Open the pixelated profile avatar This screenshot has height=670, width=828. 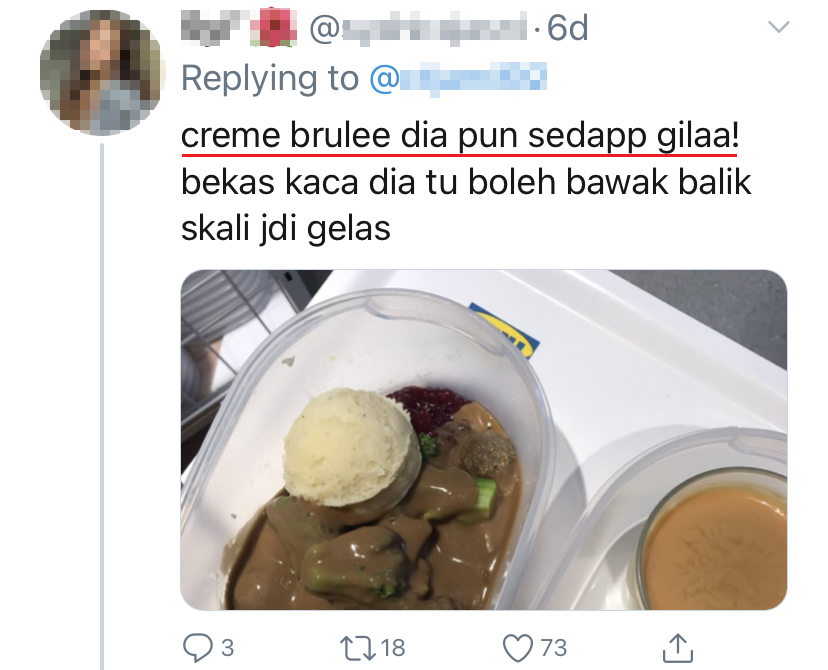tap(100, 72)
